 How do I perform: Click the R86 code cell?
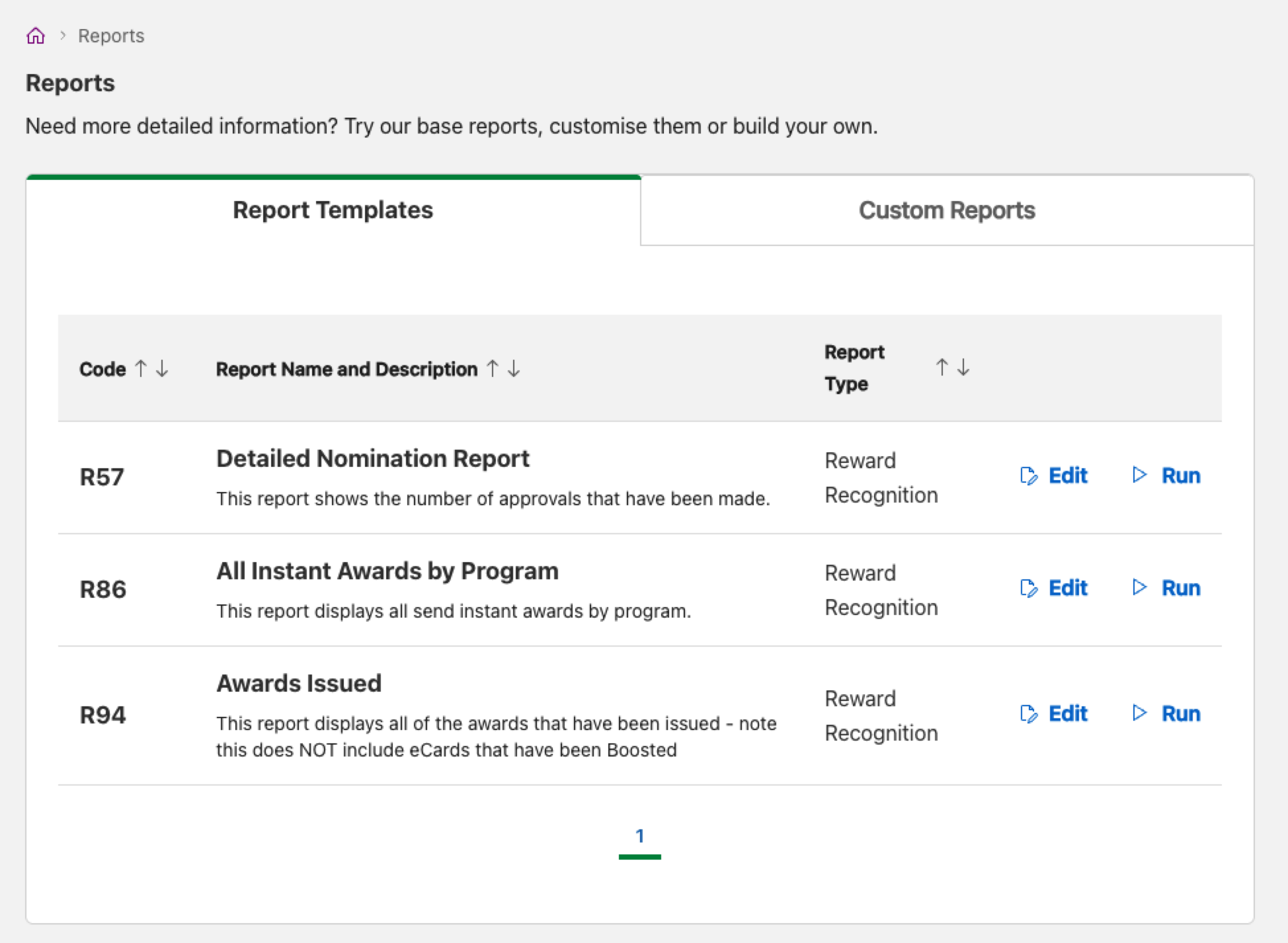[x=102, y=589]
